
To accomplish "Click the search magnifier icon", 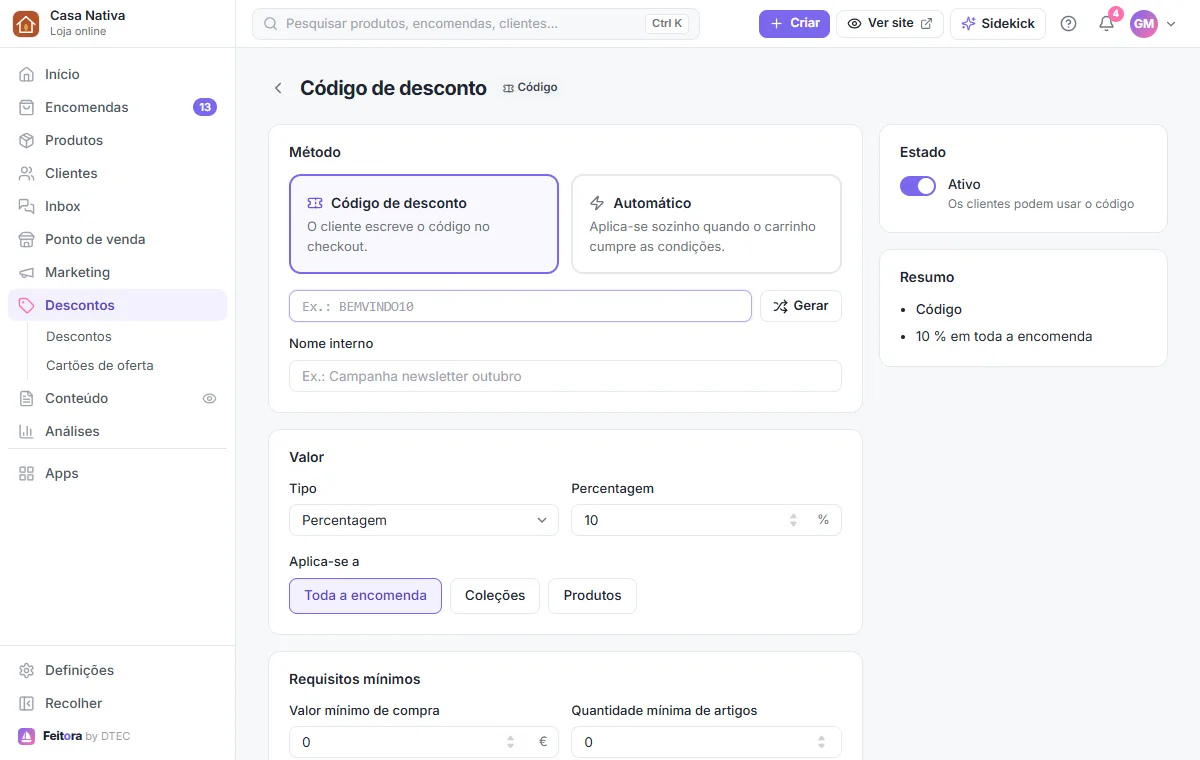I will click(x=270, y=23).
